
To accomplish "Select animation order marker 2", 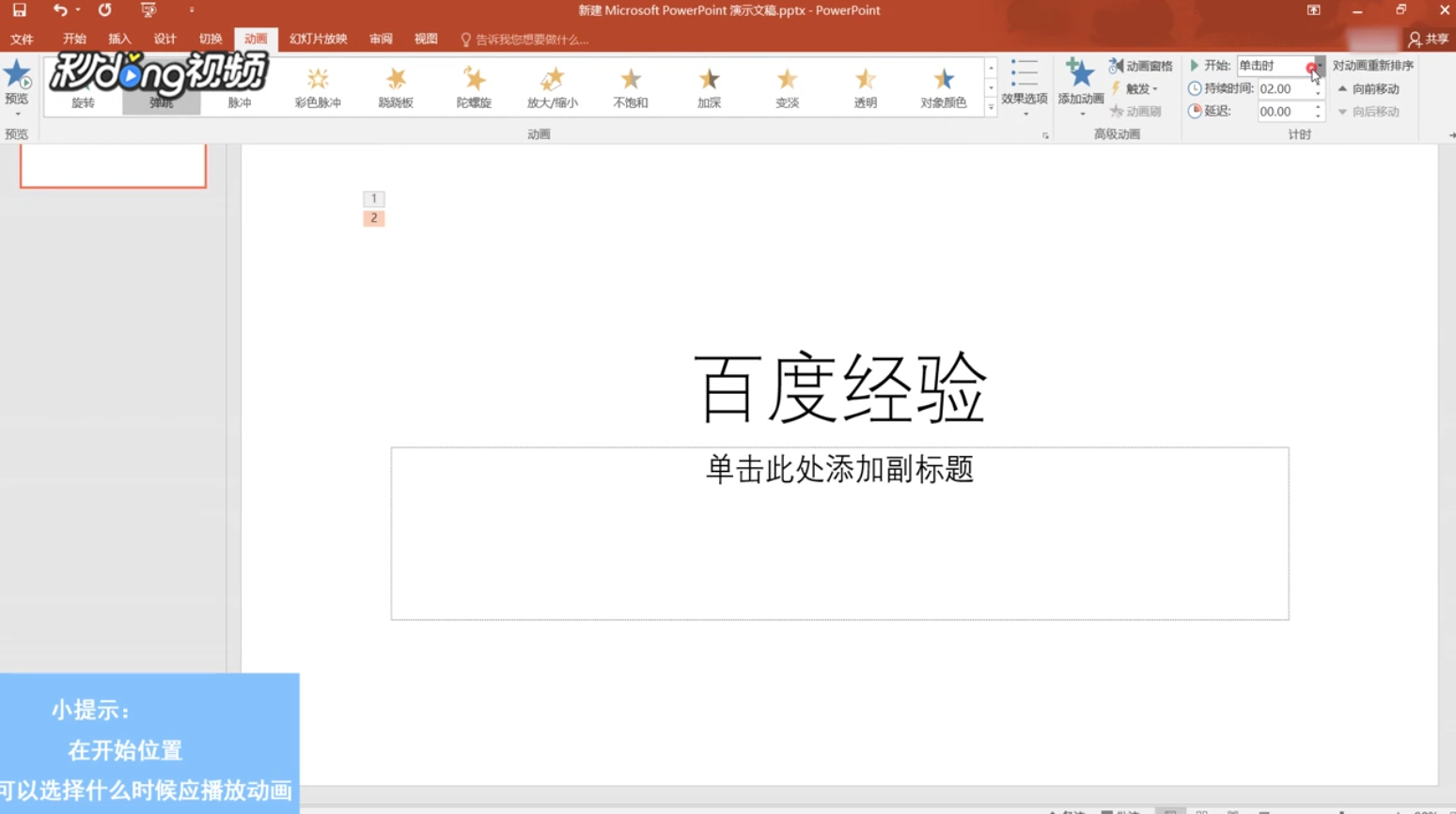I will 373,218.
